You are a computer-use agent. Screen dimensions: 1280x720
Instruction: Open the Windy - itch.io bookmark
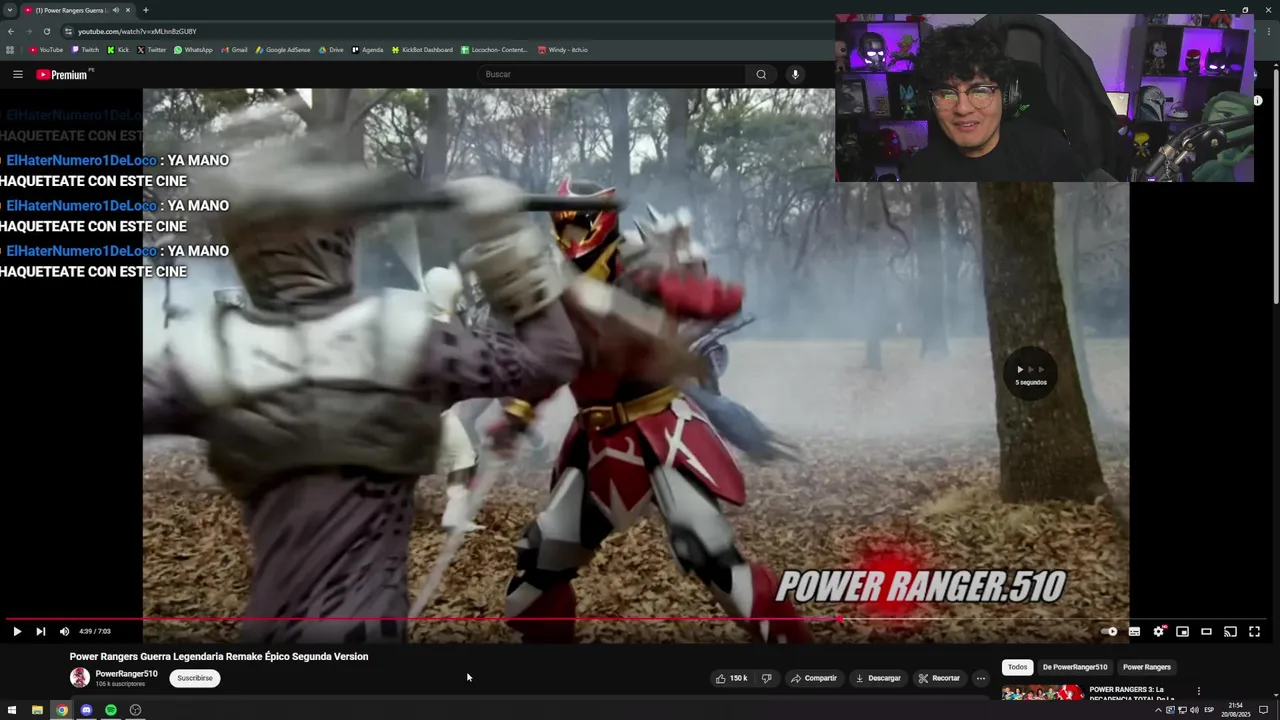(563, 50)
